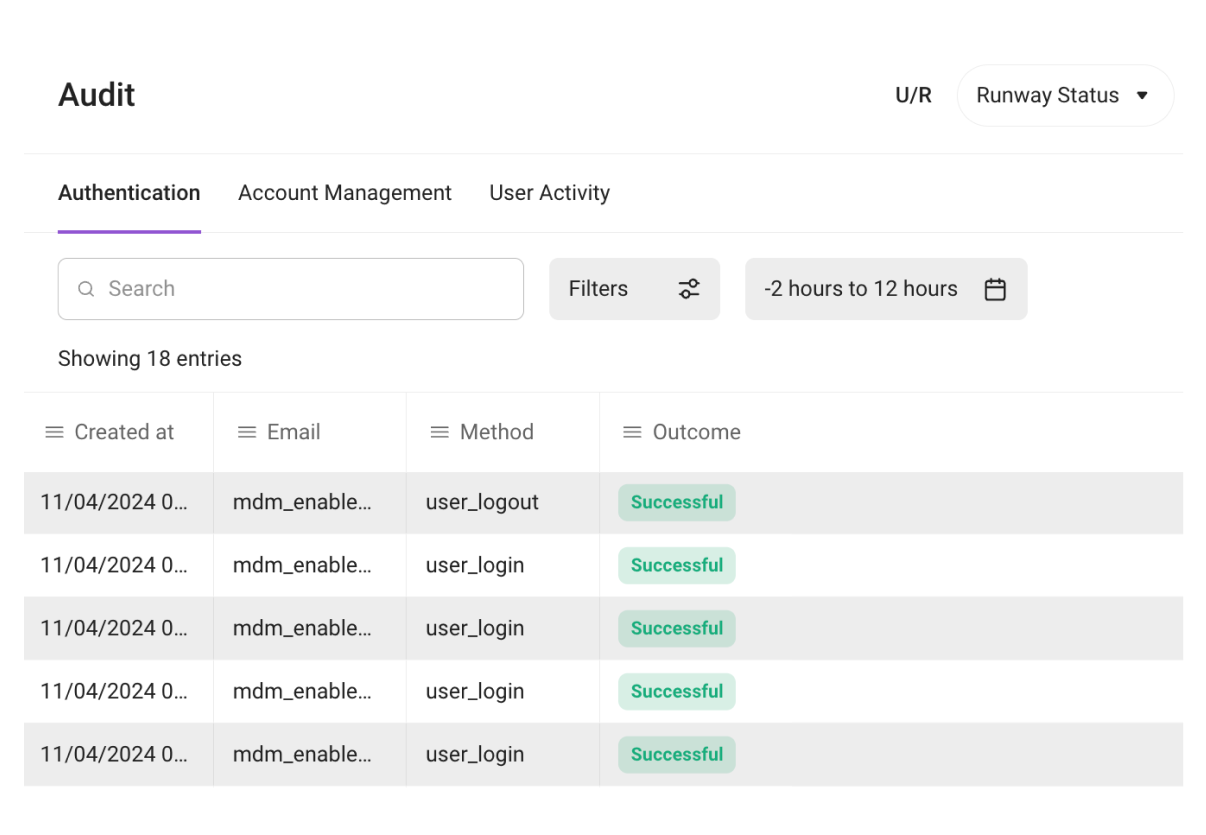Click the Runway Status caret arrow
1206x835 pixels.
point(1142,96)
